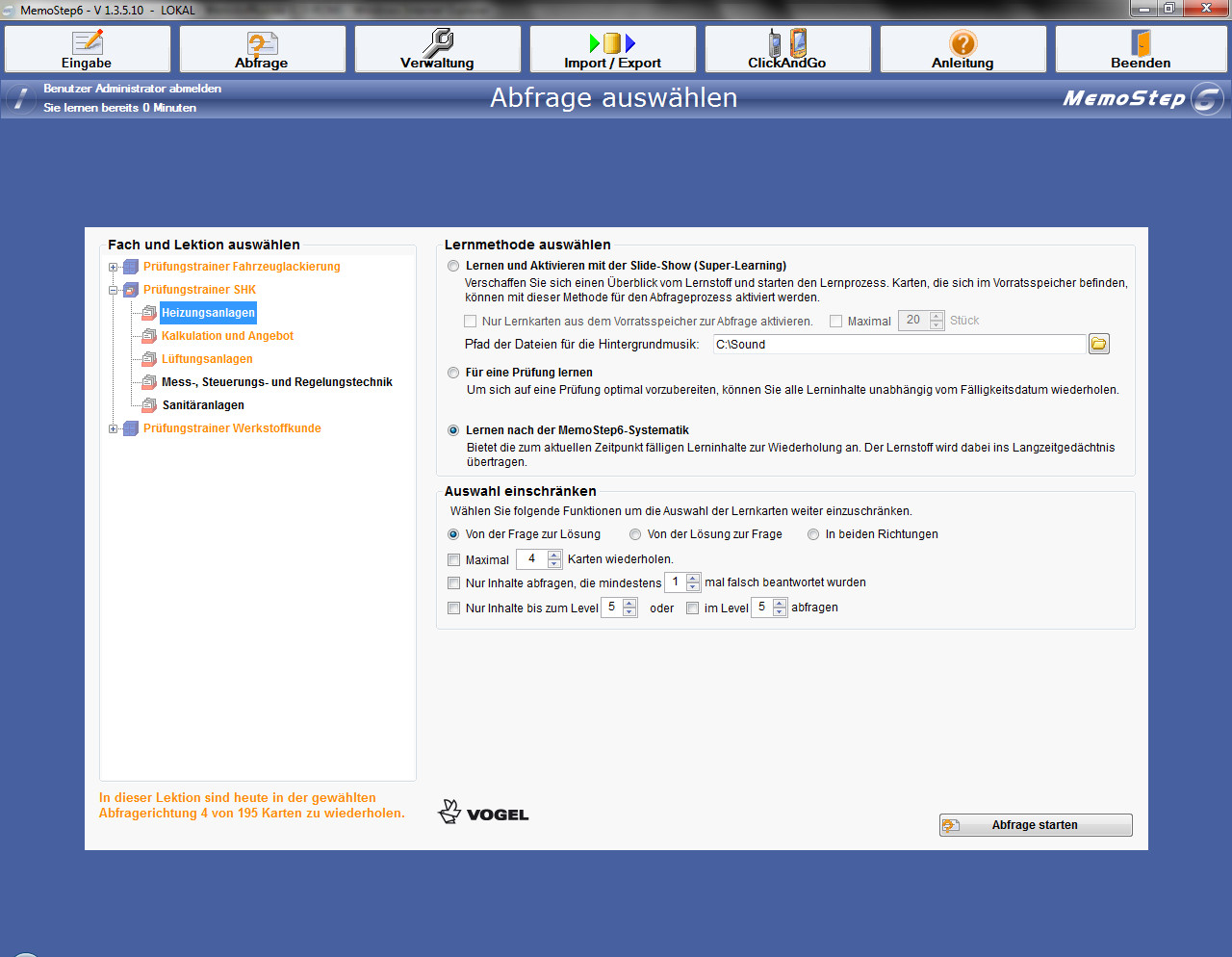The image size is (1232, 957).
Task: Click the Abfrage starten button
Action: (1036, 825)
